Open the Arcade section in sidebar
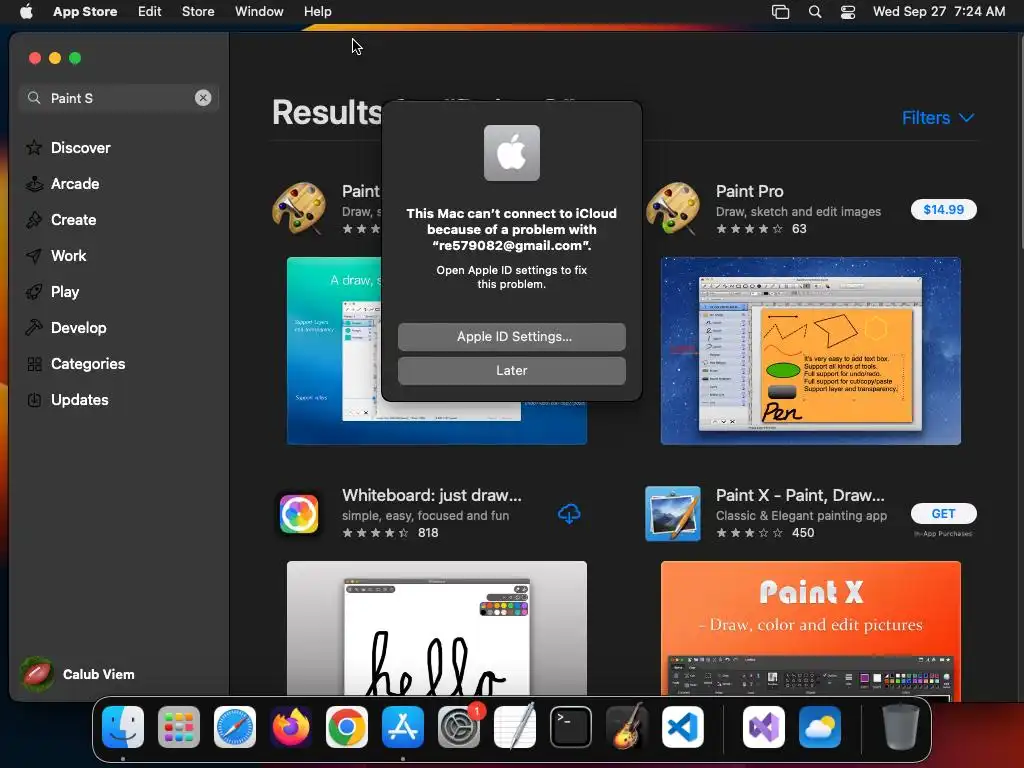The height and width of the screenshot is (768, 1024). [75, 184]
